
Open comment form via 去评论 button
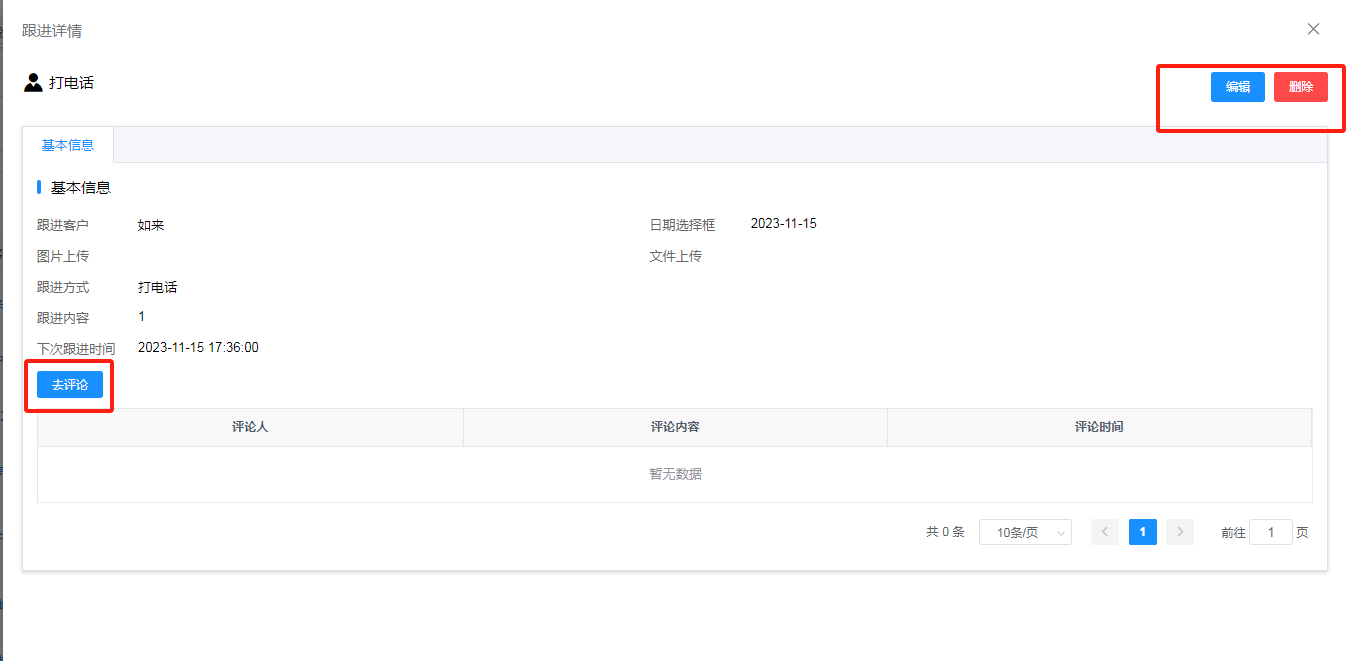tap(70, 385)
